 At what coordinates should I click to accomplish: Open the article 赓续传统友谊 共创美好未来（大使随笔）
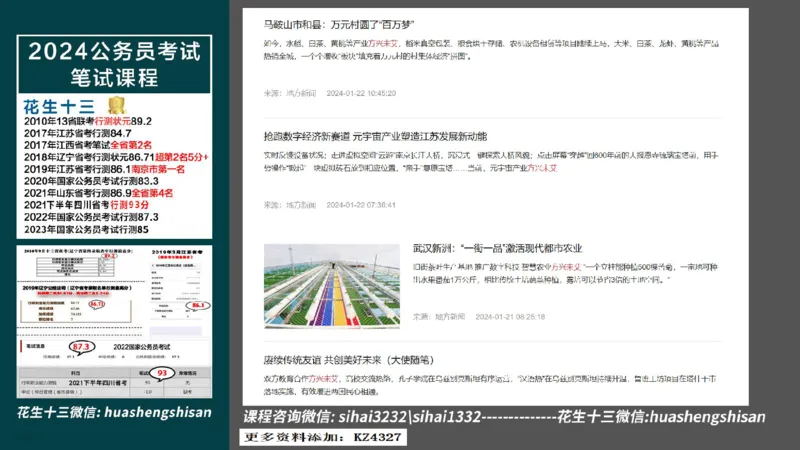click(348, 360)
